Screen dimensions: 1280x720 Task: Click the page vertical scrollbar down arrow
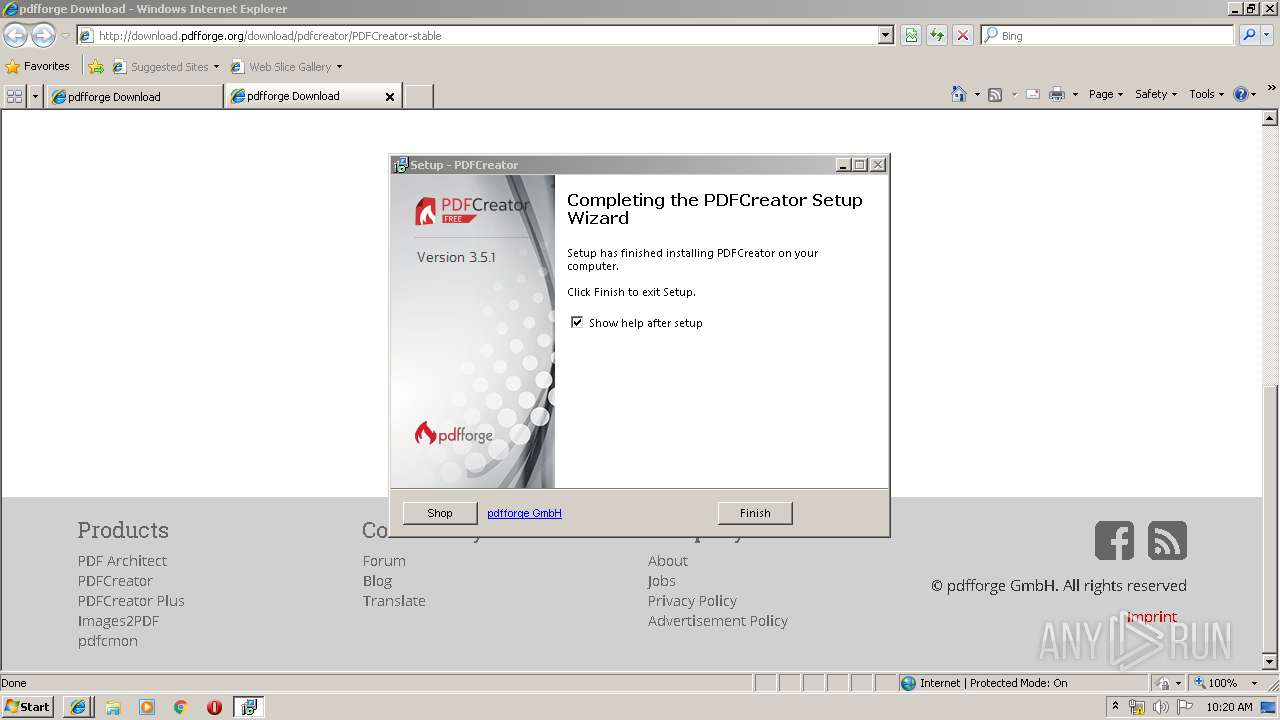click(x=1270, y=661)
